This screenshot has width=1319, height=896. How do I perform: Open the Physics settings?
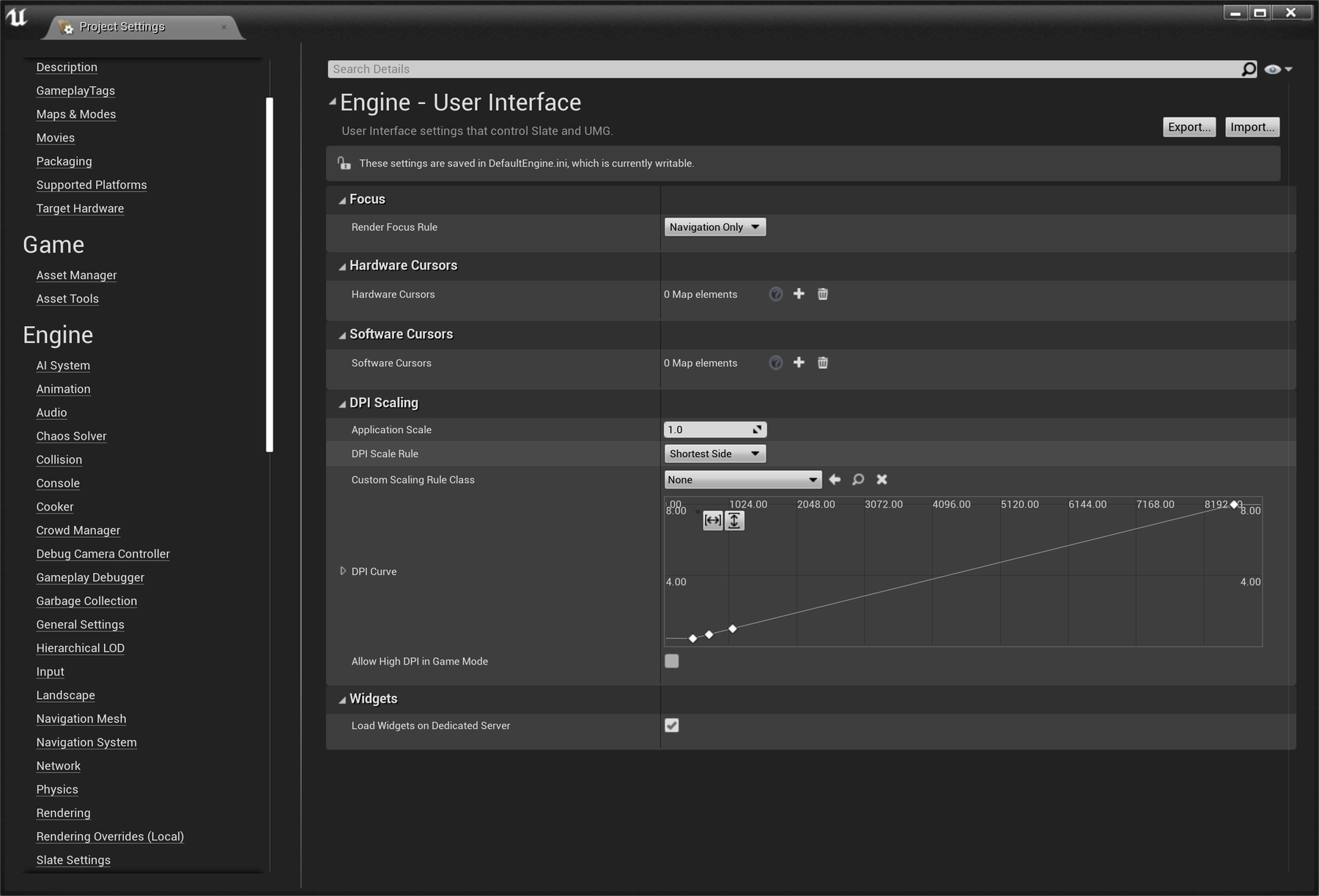click(57, 789)
